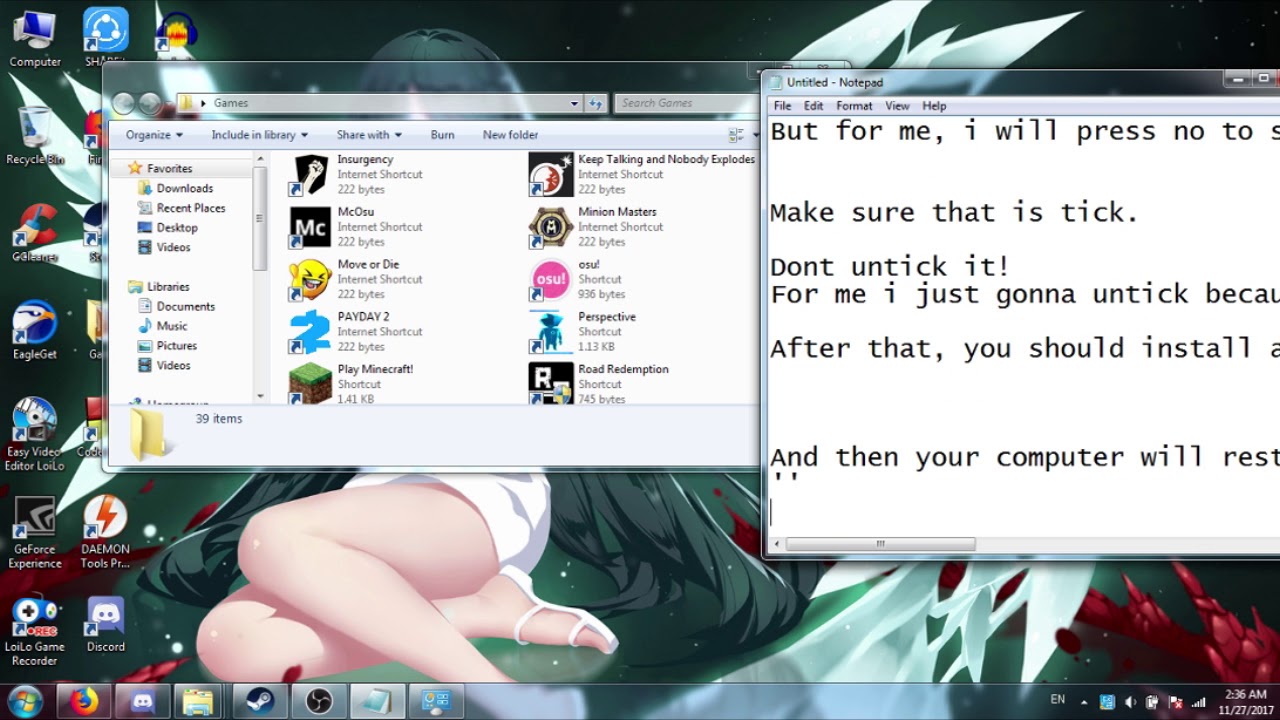
Task: Click Firefox in the taskbar
Action: click(x=84, y=701)
